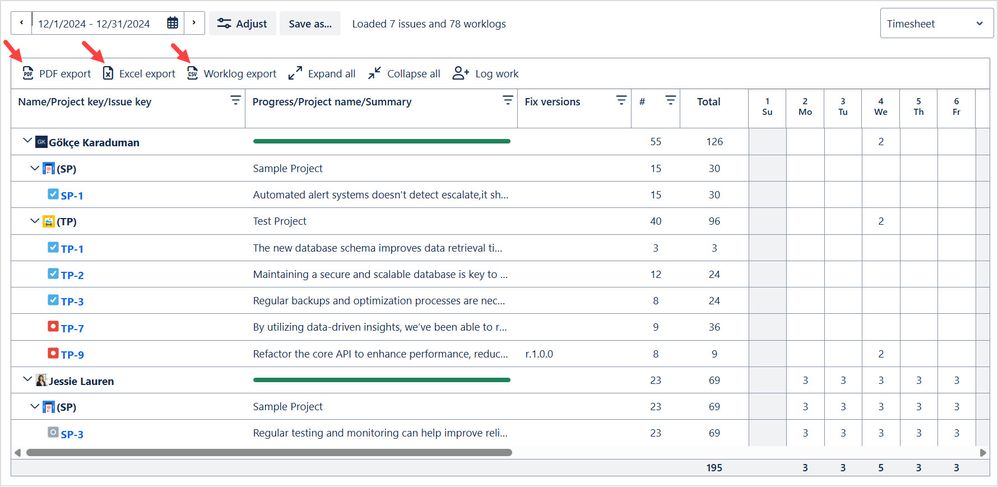Click the '4 We' day column header
Image resolution: width=998 pixels, height=487 pixels.
click(x=880, y=106)
